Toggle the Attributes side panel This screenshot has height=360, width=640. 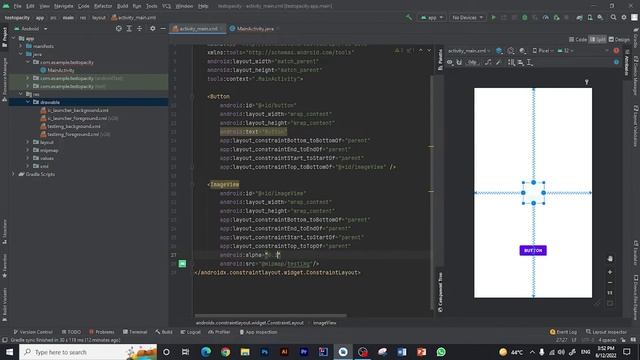point(627,62)
